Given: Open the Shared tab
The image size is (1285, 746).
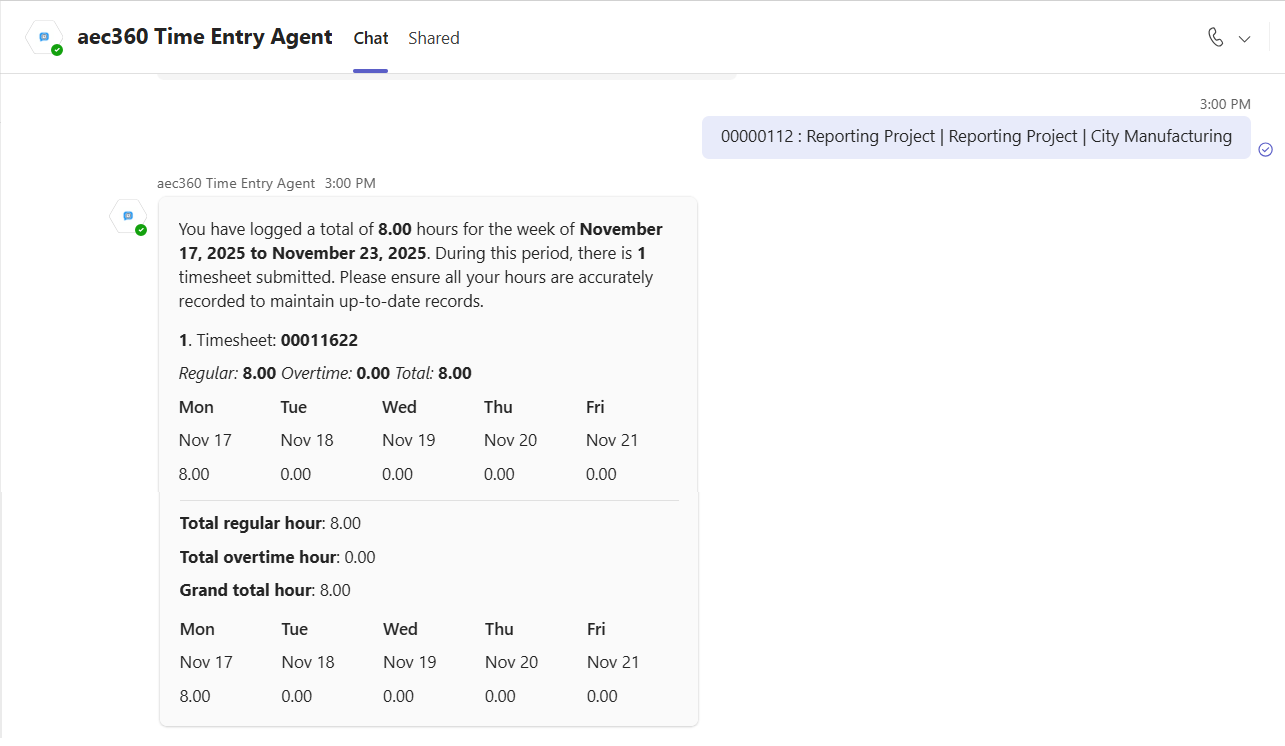Looking at the screenshot, I should point(434,38).
